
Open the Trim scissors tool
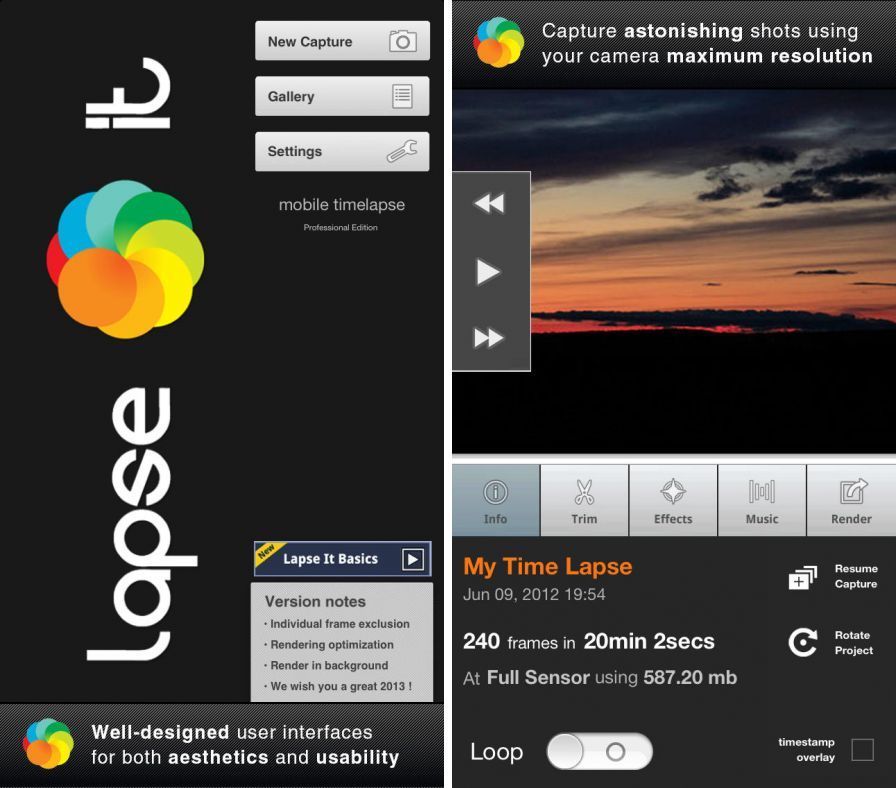[584, 499]
